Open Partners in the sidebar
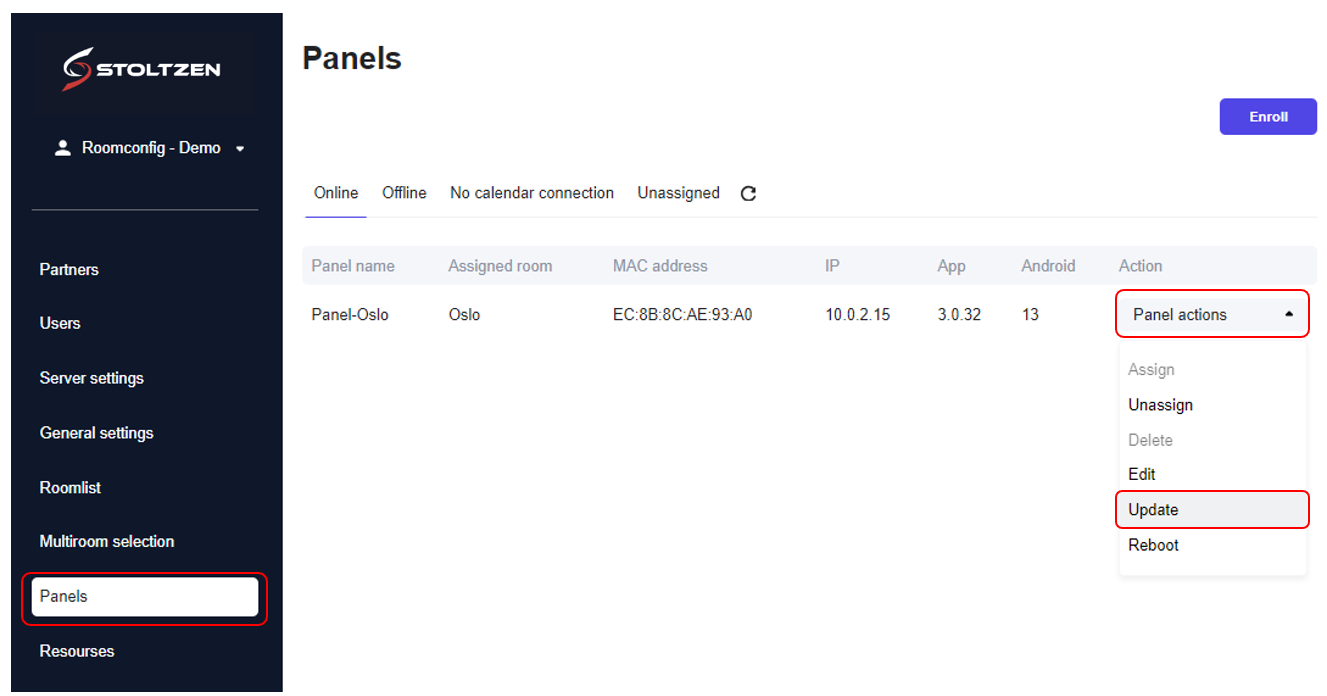 coord(69,270)
